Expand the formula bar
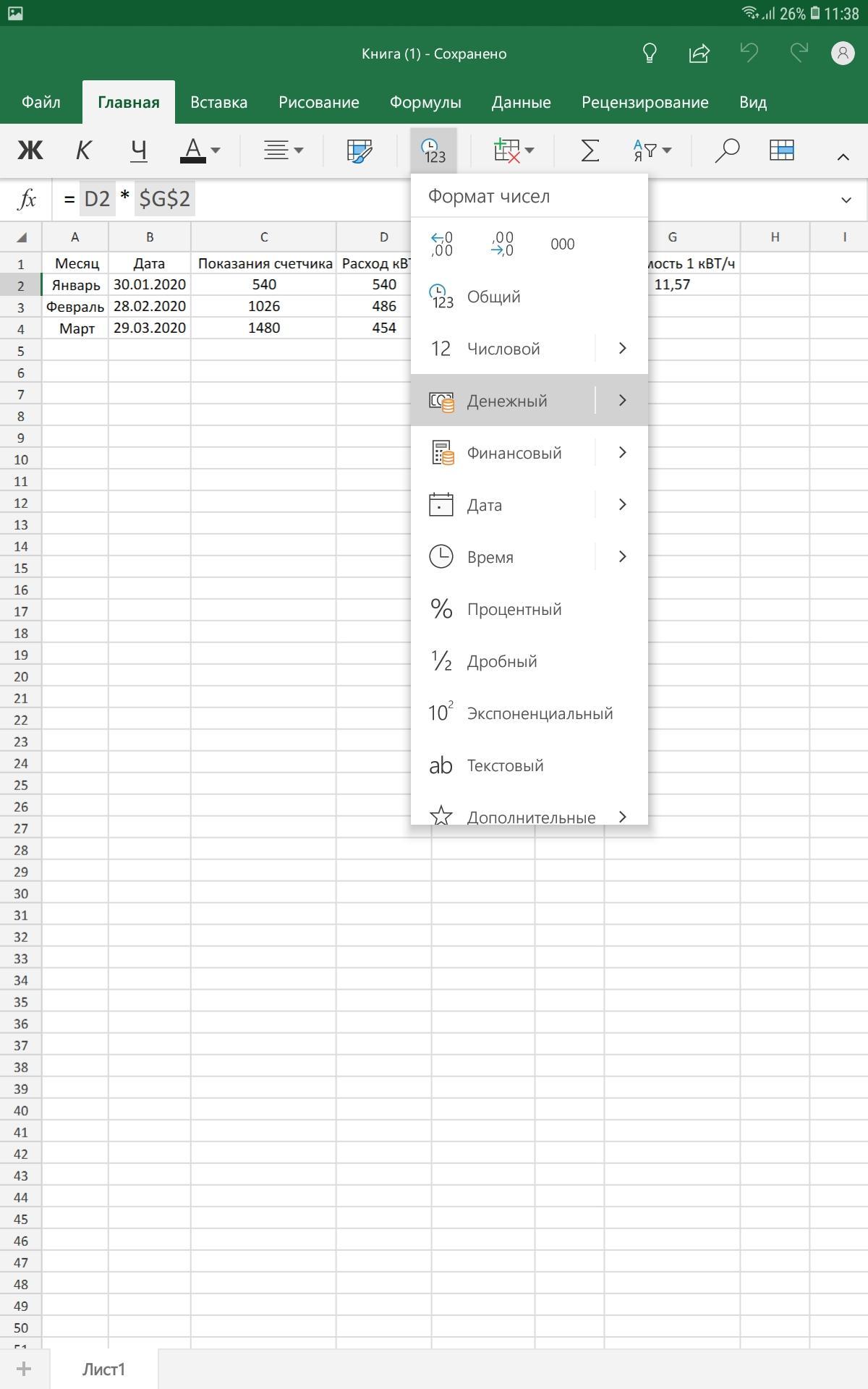The width and height of the screenshot is (868, 1389). point(846,200)
